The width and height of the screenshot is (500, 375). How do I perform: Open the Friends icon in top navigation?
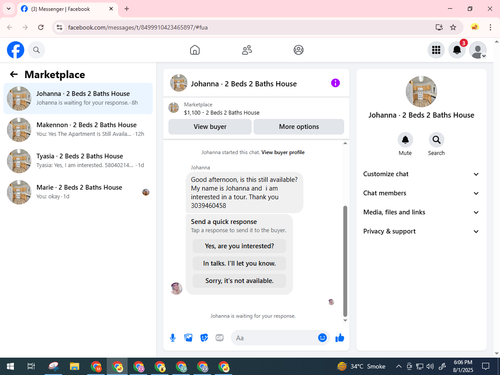247,50
